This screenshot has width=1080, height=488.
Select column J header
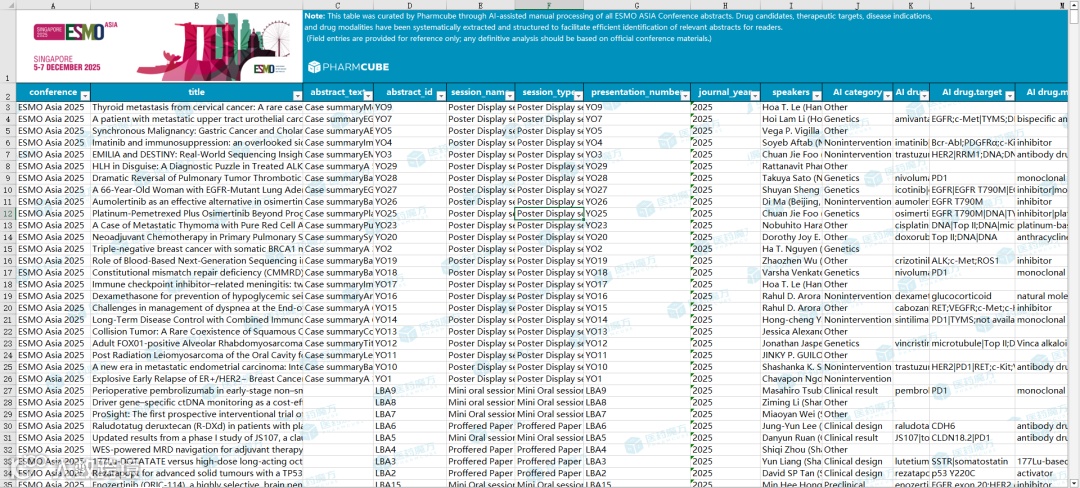point(857,5)
